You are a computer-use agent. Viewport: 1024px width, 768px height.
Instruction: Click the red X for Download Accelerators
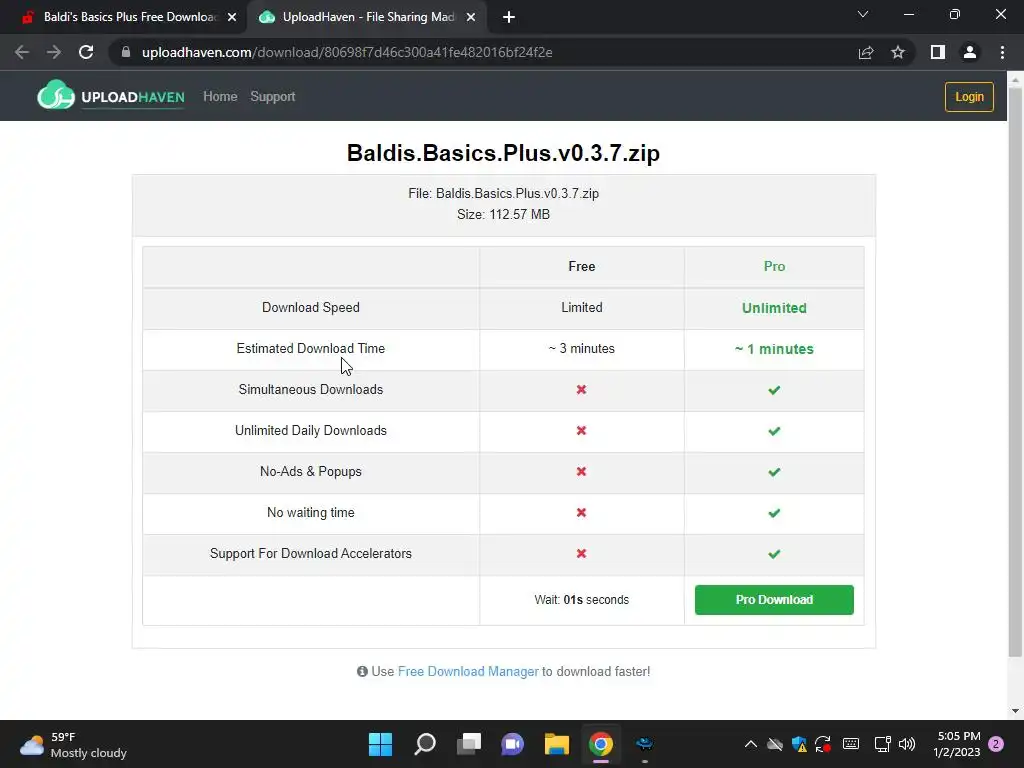coord(581,553)
